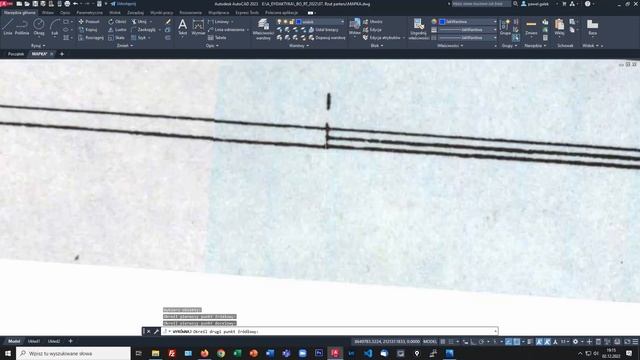640x360 pixels.
Task: Add a new layout with plus button
Action: 71,341
